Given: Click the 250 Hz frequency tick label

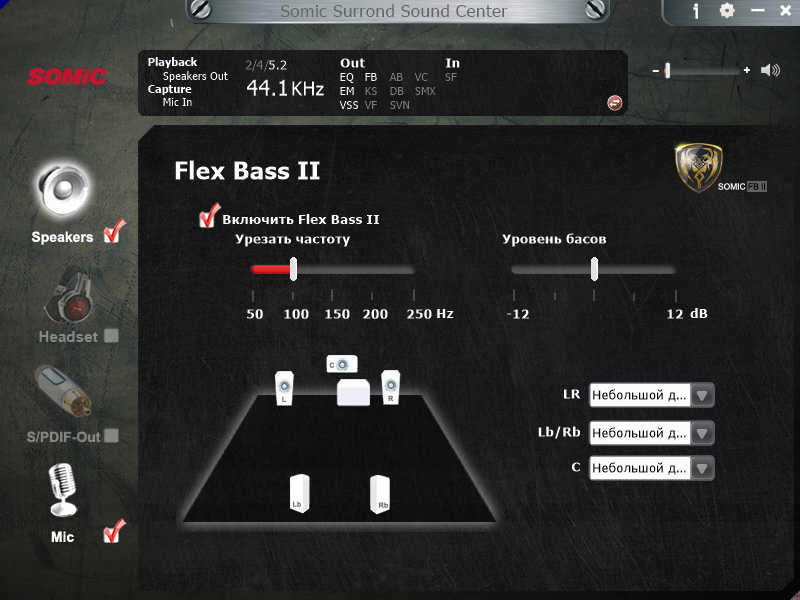Looking at the screenshot, I should click(x=430, y=314).
